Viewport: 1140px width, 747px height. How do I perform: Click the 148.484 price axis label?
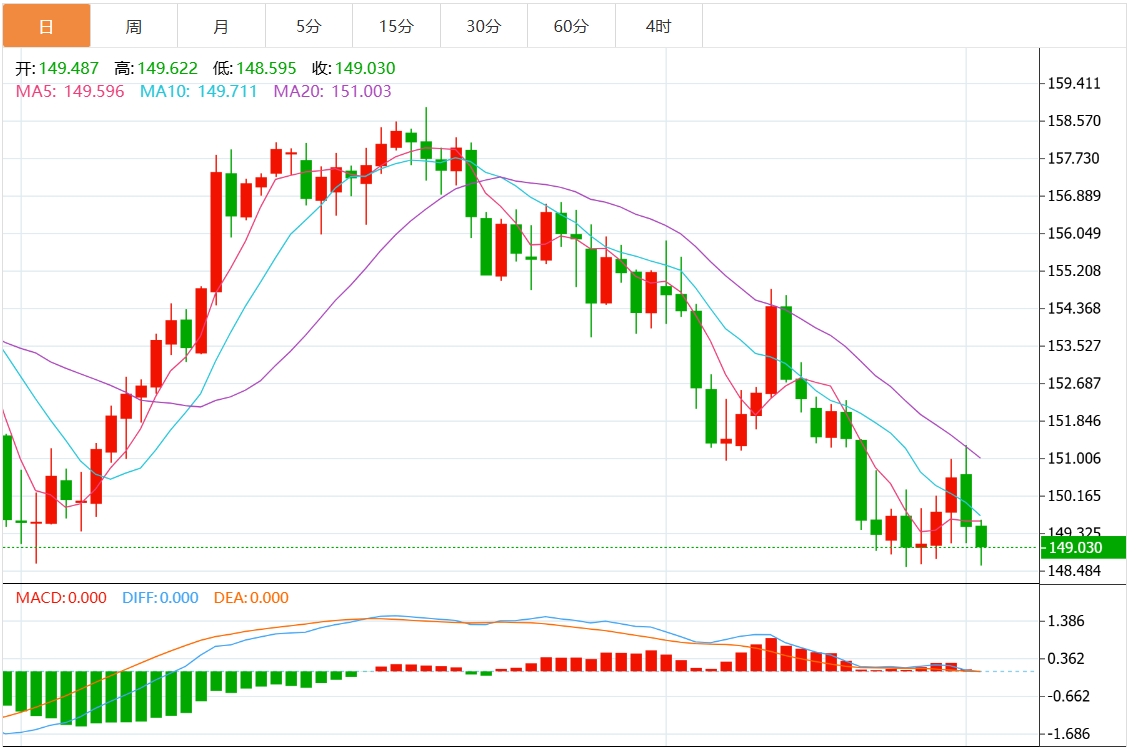[1074, 571]
